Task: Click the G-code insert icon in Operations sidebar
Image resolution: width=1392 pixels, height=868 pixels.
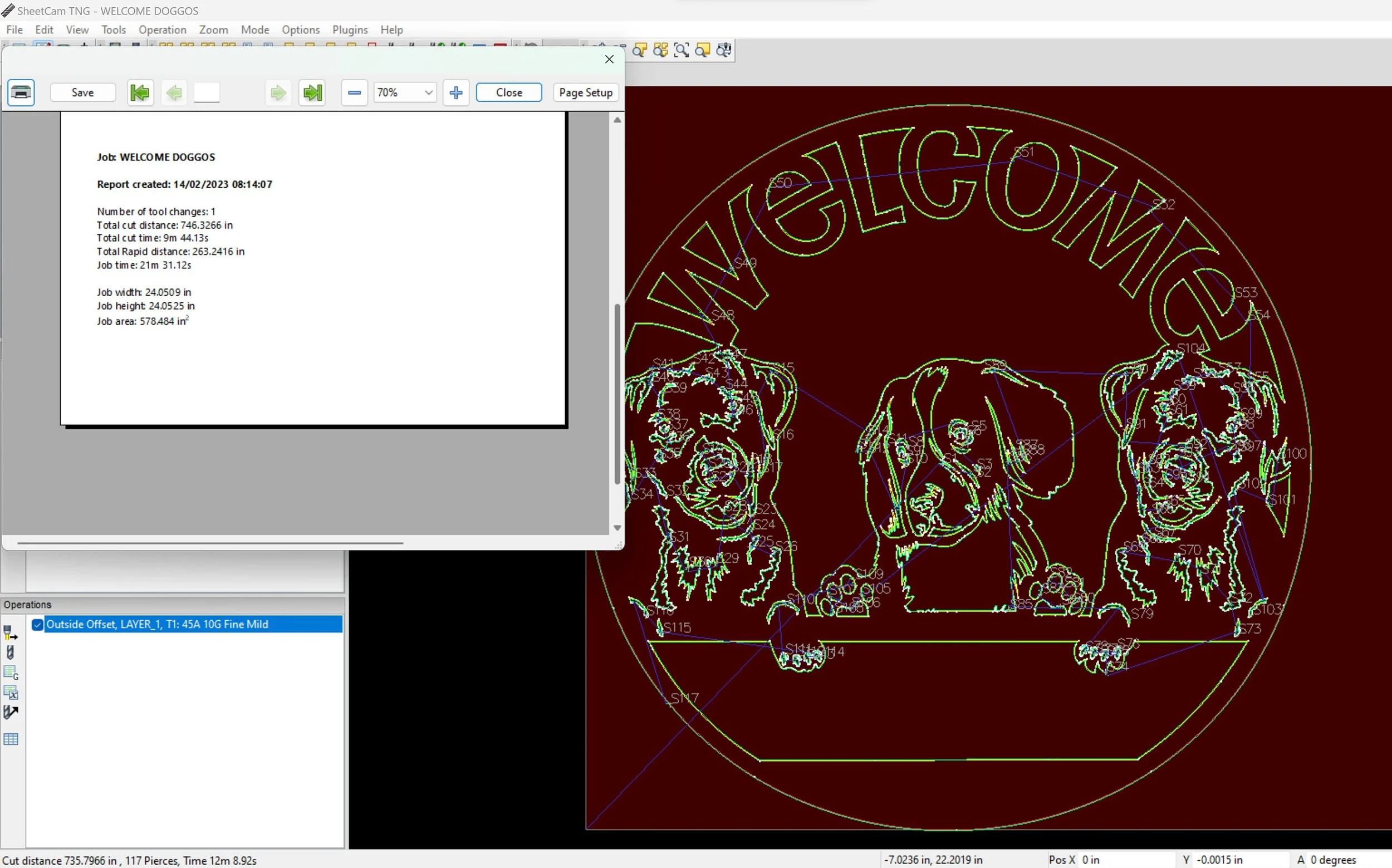Action: point(11,672)
